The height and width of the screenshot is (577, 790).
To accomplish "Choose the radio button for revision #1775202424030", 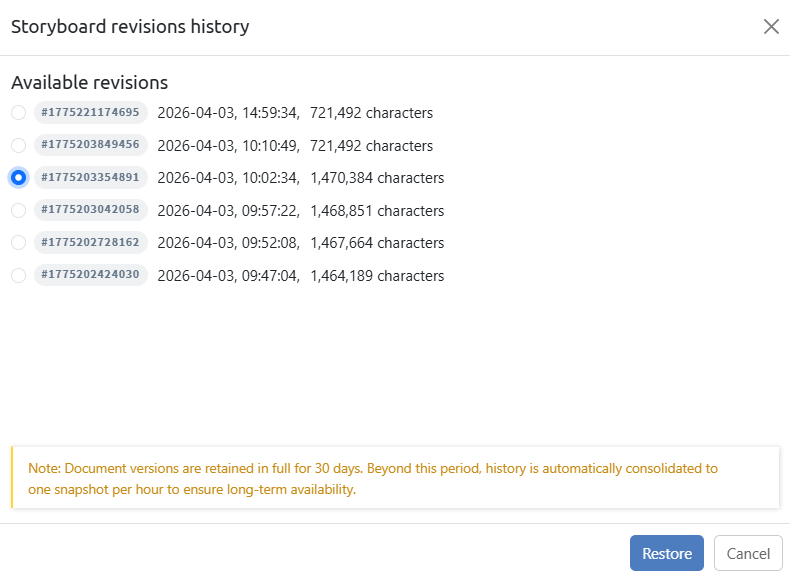I will [x=18, y=275].
